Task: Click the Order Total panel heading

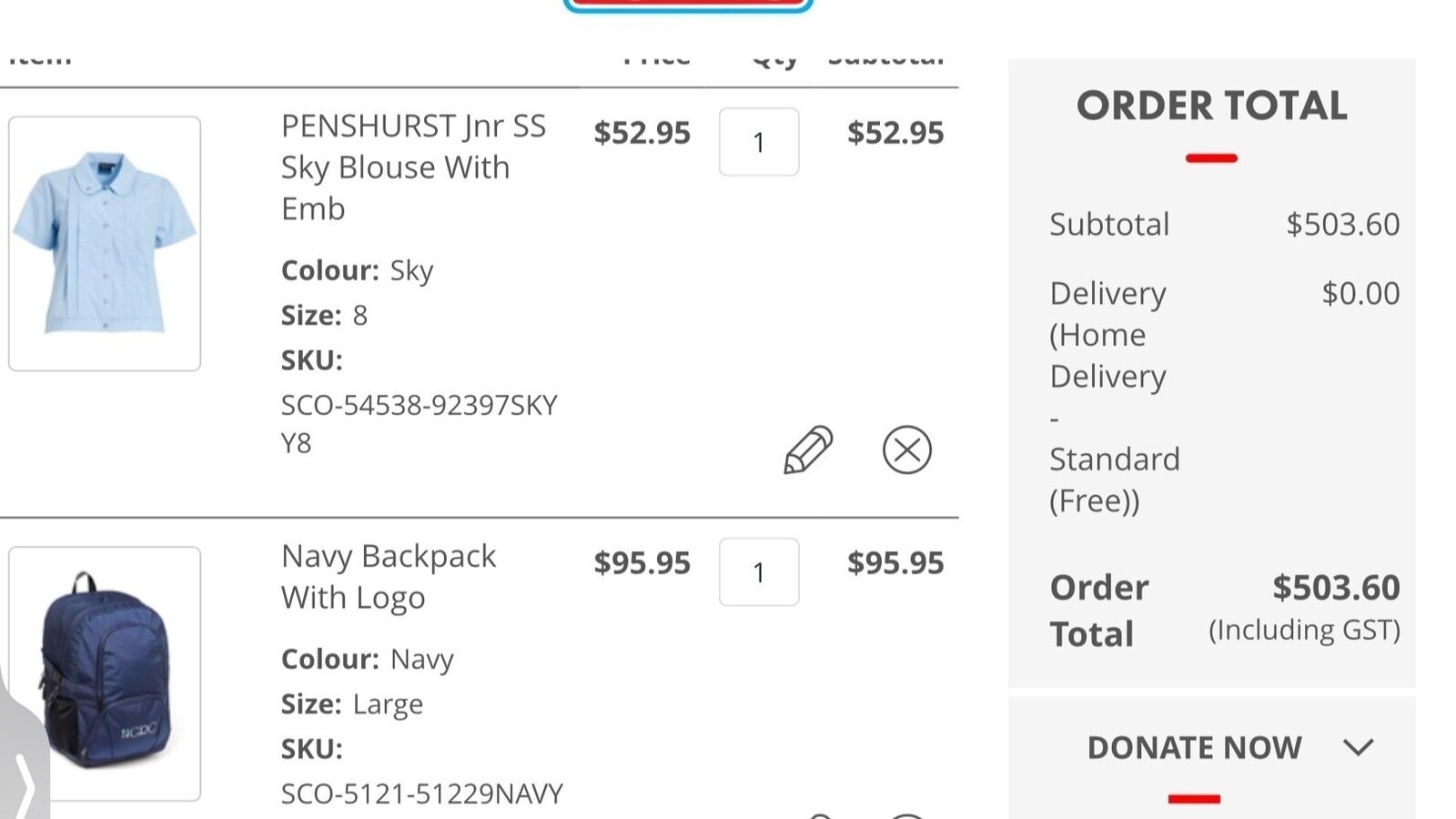Action: tap(1211, 106)
